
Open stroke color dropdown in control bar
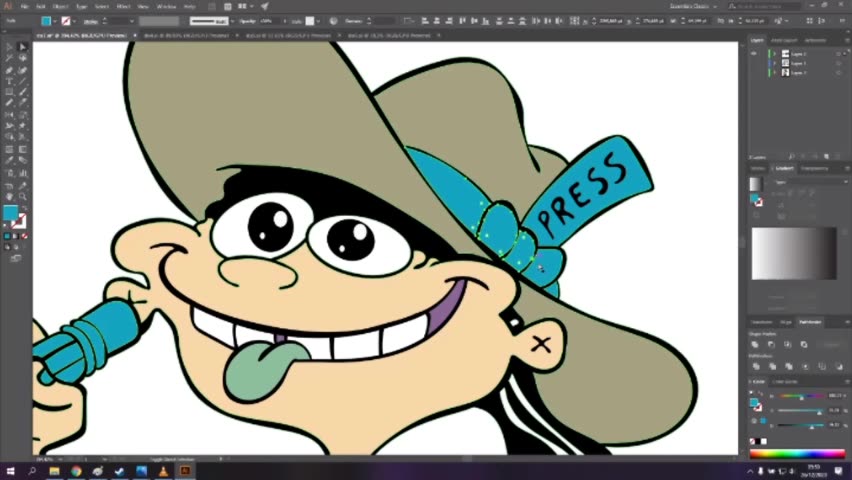pos(74,21)
